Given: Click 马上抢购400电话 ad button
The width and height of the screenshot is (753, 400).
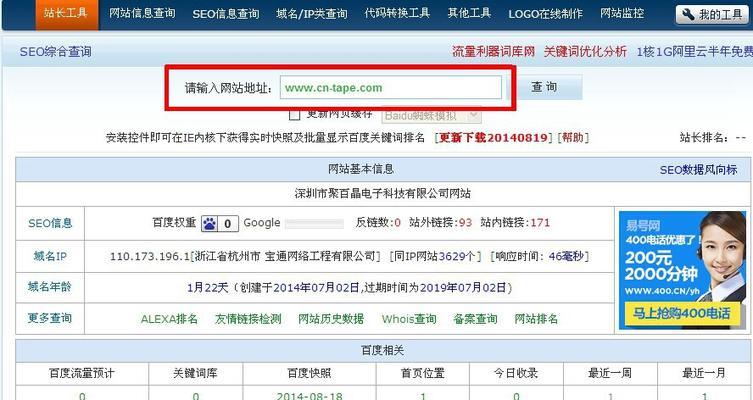Looking at the screenshot, I should click(681, 314).
